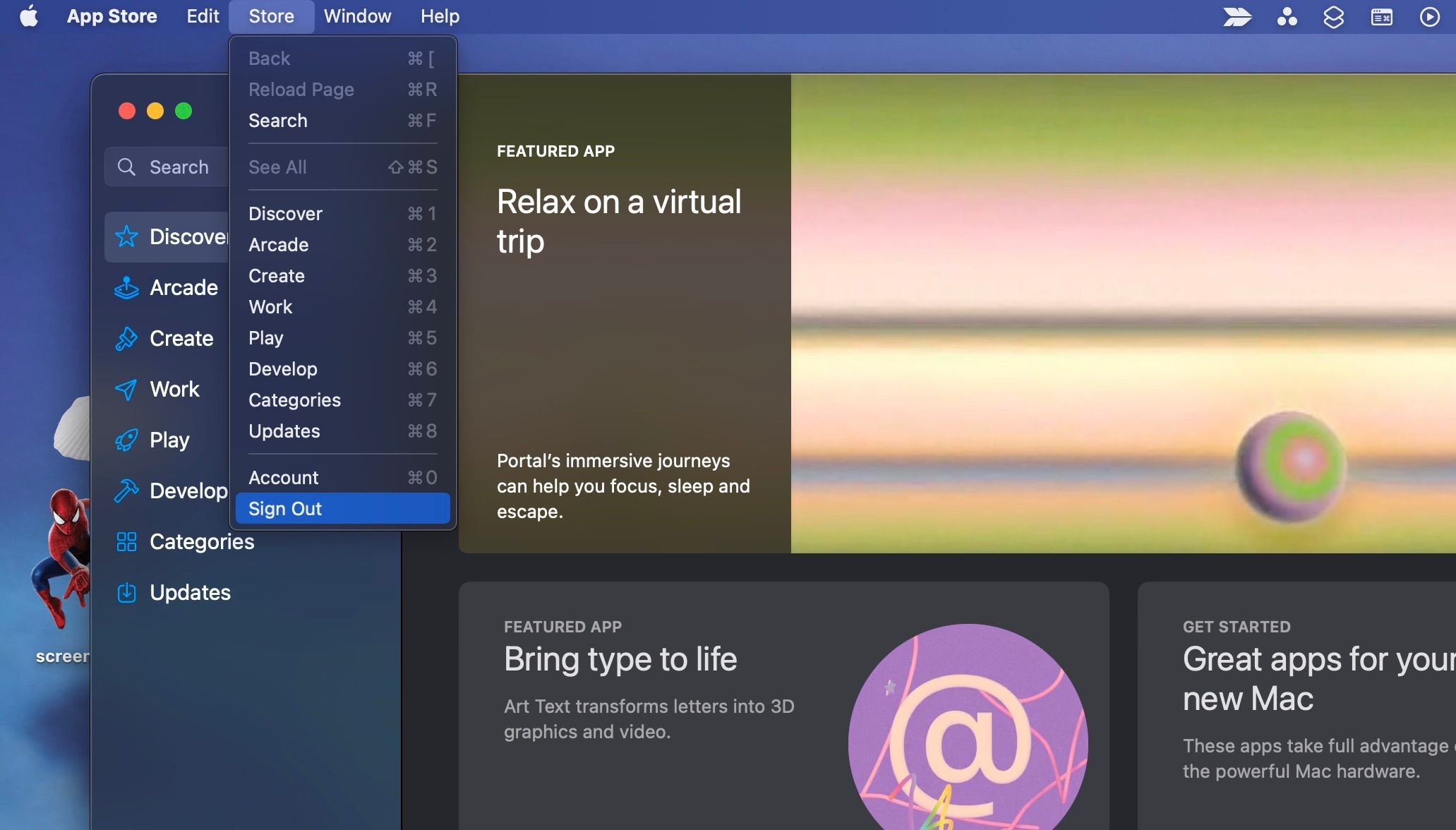The width and height of the screenshot is (1456, 830).
Task: Click the Create paintbrush icon in sidebar
Action: click(126, 338)
